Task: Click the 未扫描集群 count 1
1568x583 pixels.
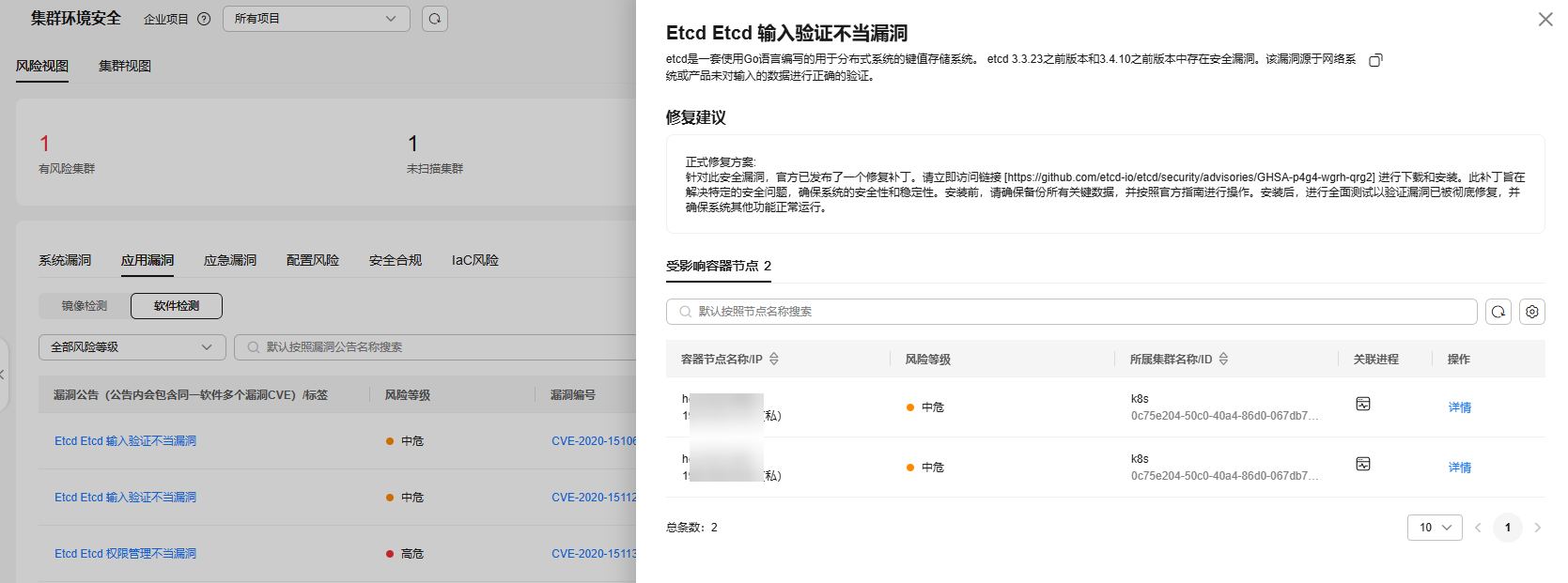Action: [x=412, y=144]
